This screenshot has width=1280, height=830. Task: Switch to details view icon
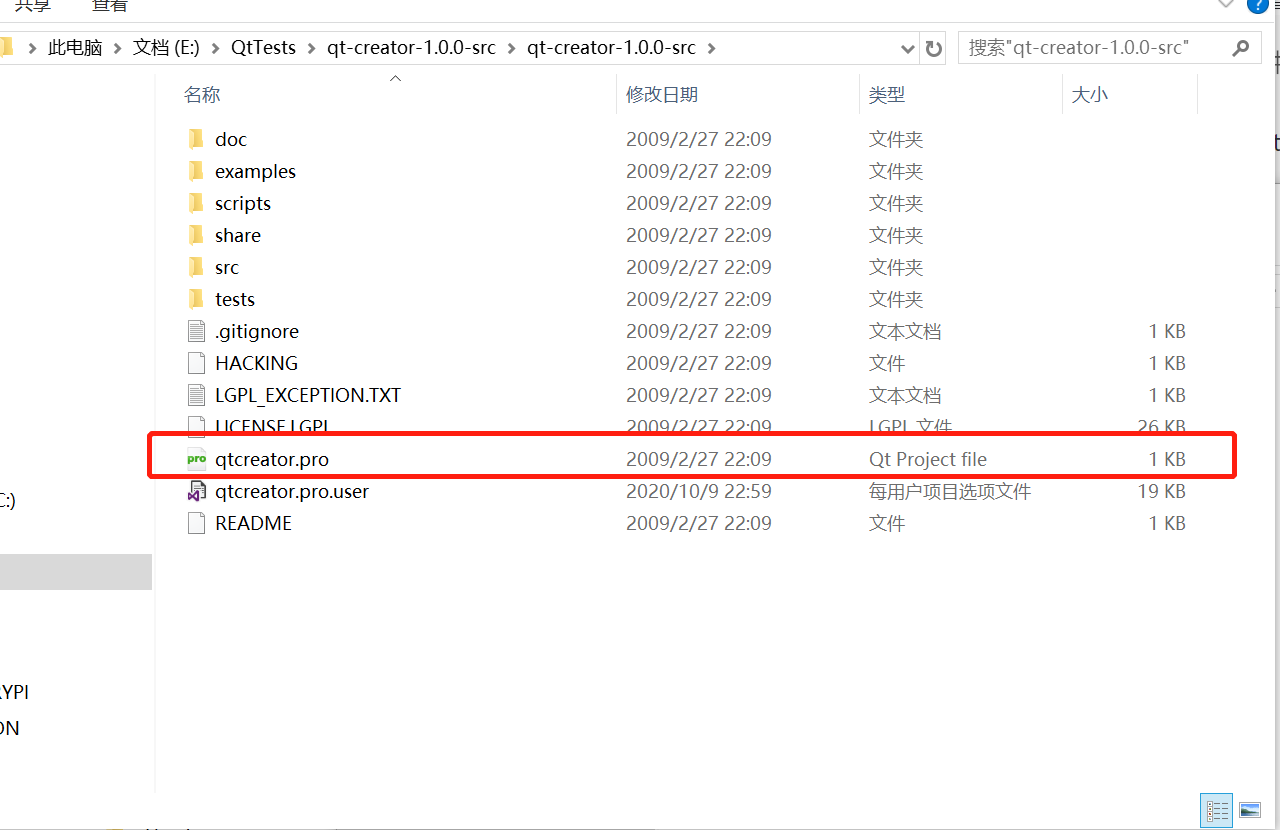pos(1217,810)
